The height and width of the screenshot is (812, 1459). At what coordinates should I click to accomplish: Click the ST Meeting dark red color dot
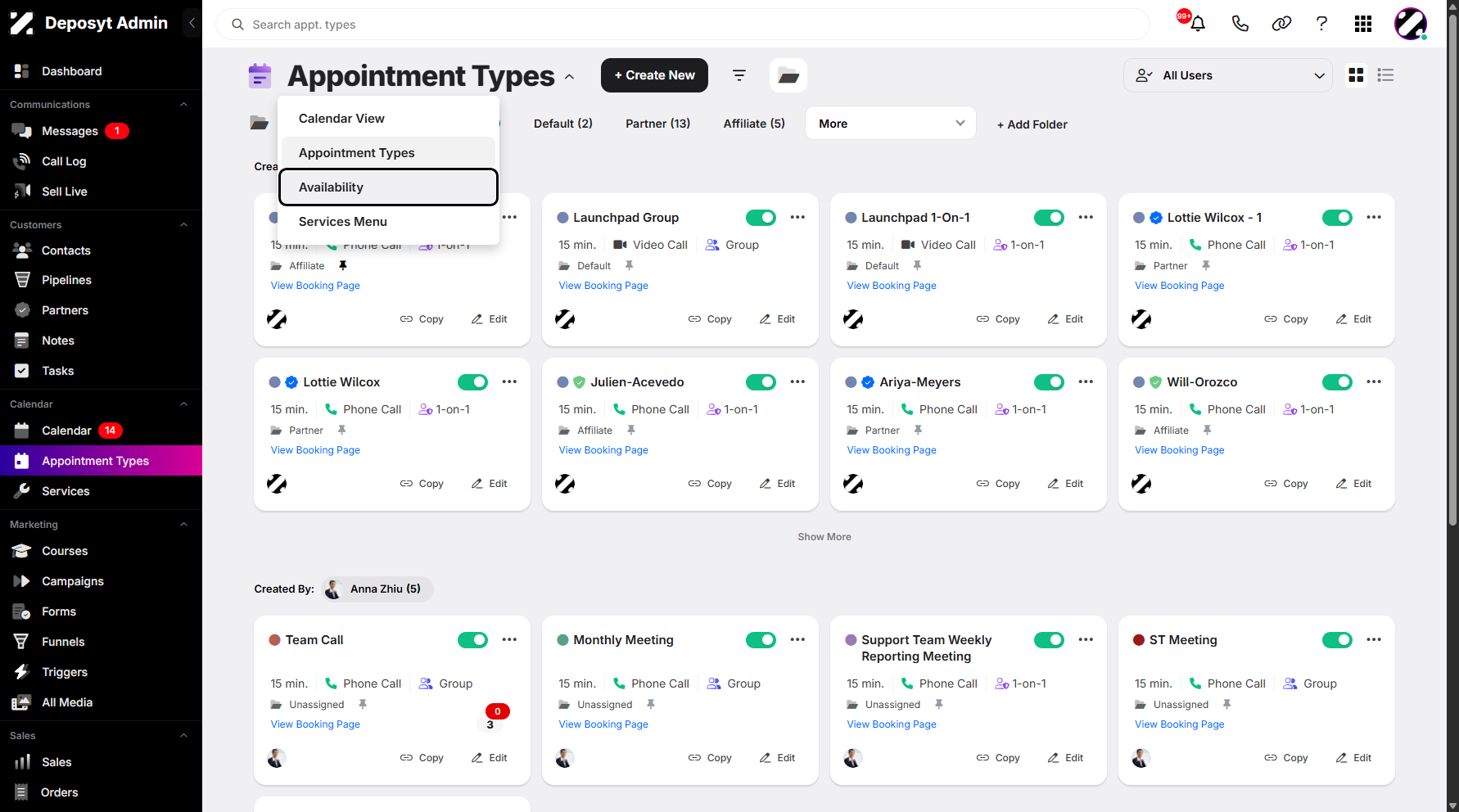tap(1139, 640)
